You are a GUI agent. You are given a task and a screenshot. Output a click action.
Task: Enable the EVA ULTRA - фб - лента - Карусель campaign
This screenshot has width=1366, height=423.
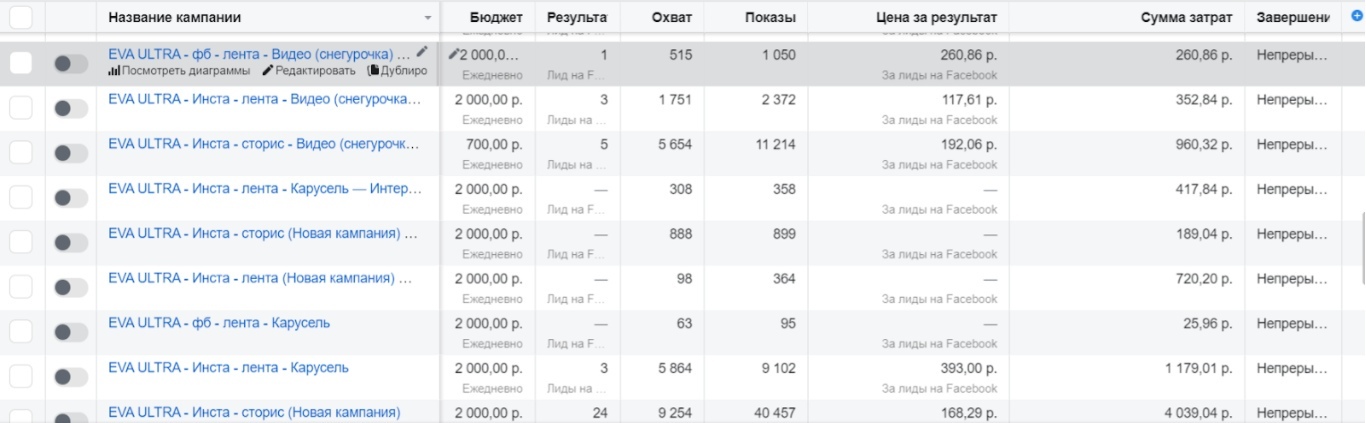click(71, 332)
